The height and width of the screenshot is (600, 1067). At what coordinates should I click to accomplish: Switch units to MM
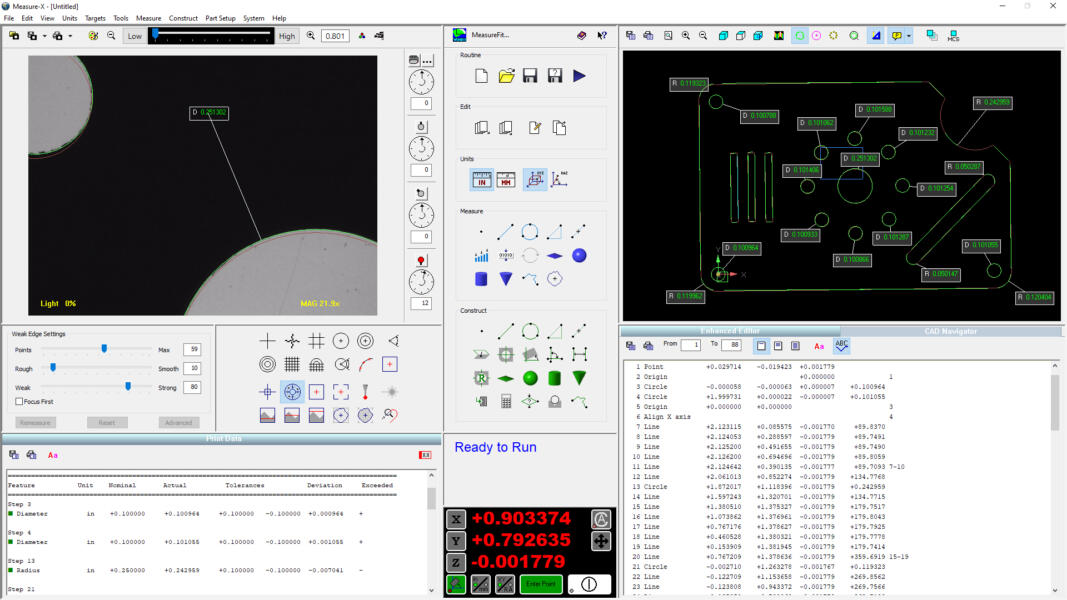click(x=506, y=180)
